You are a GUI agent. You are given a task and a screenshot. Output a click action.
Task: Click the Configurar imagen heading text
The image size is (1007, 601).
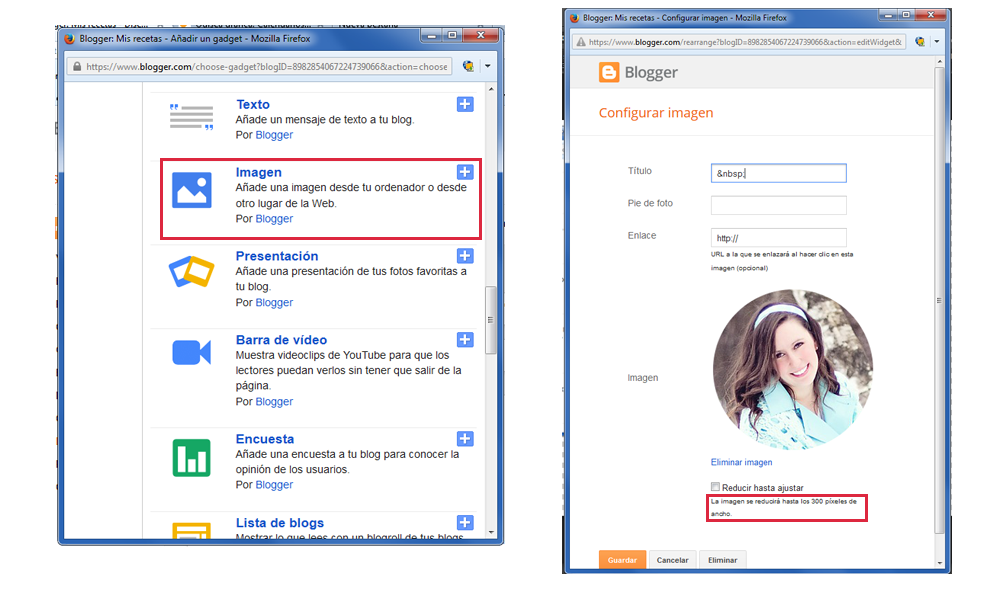tap(656, 113)
